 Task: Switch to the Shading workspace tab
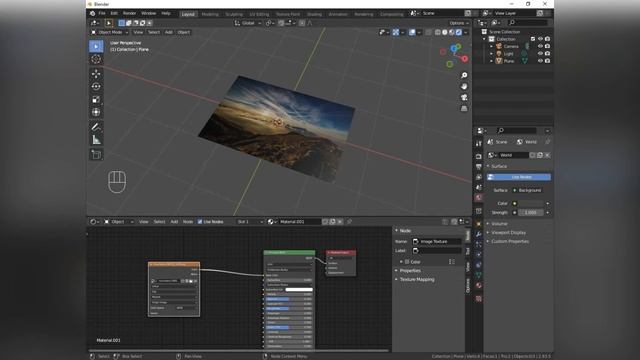coord(314,14)
